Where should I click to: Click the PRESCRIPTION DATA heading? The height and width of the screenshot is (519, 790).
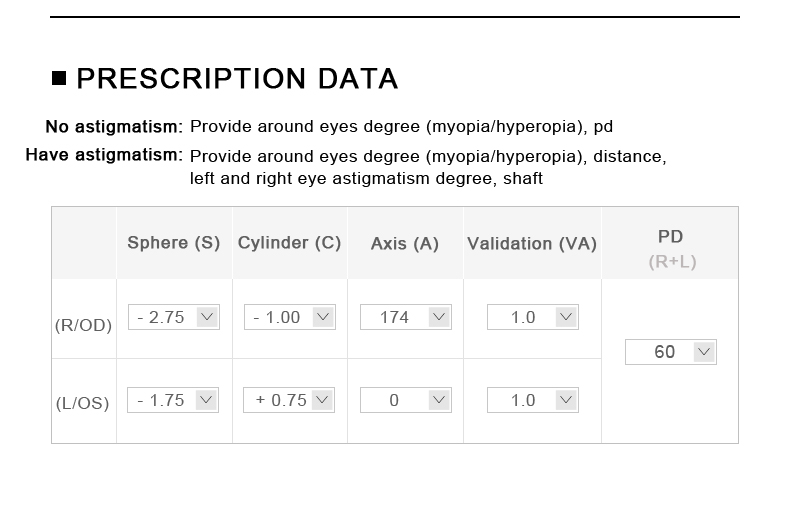pyautogui.click(x=237, y=79)
